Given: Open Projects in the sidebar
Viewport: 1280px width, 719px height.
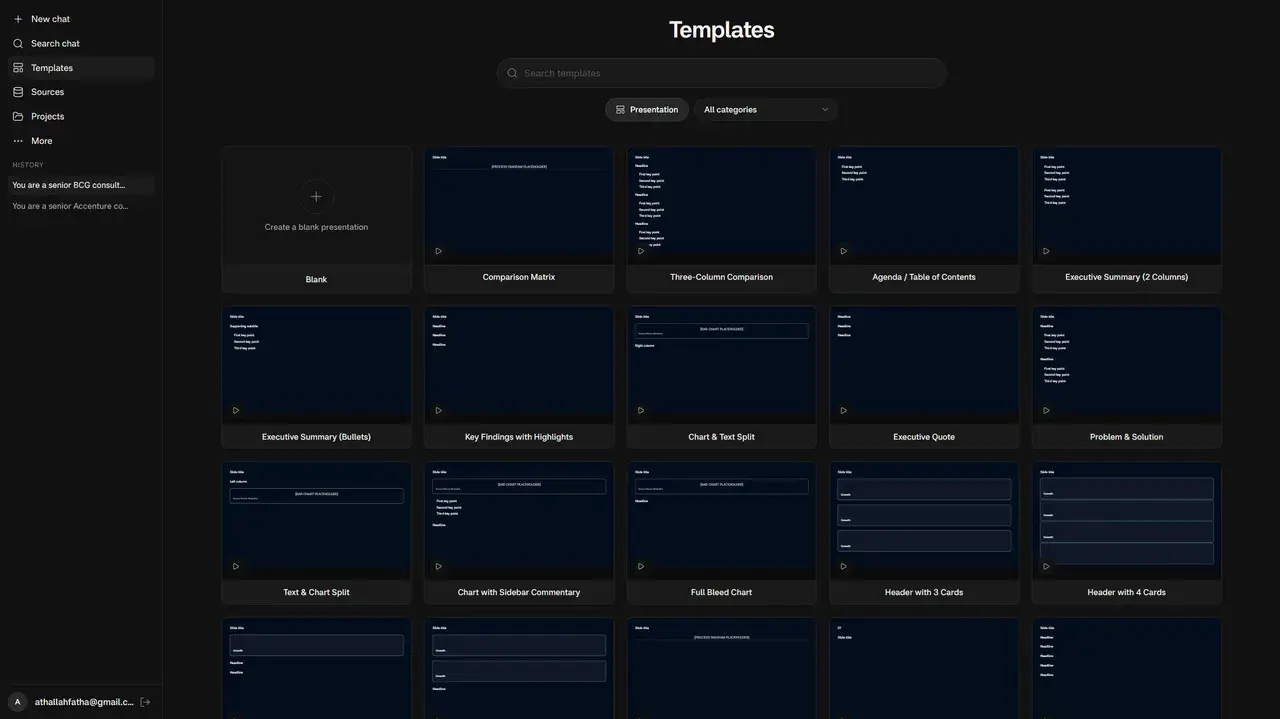Looking at the screenshot, I should click(81, 116).
